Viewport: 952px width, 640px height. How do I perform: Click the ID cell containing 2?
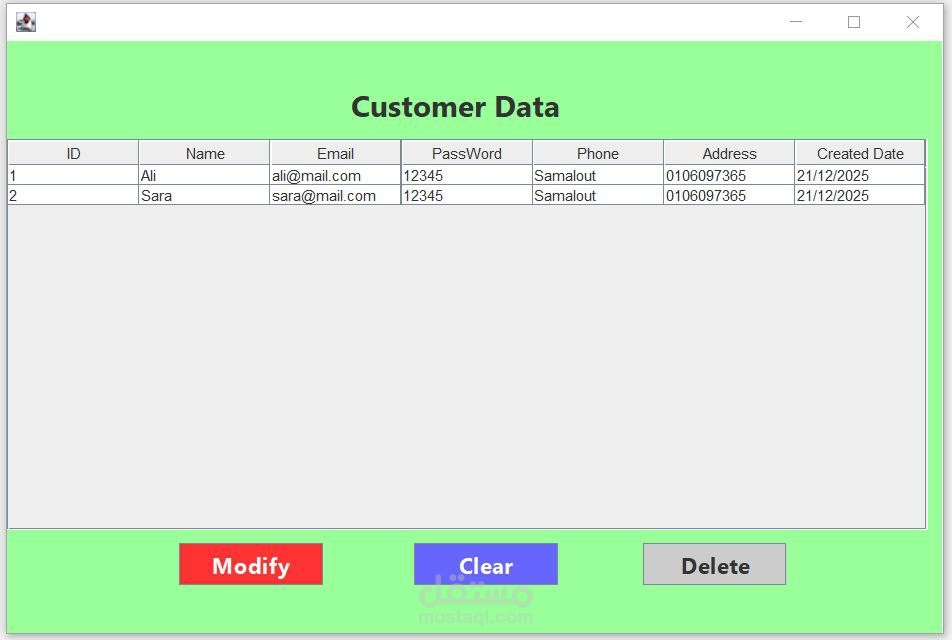click(x=73, y=196)
